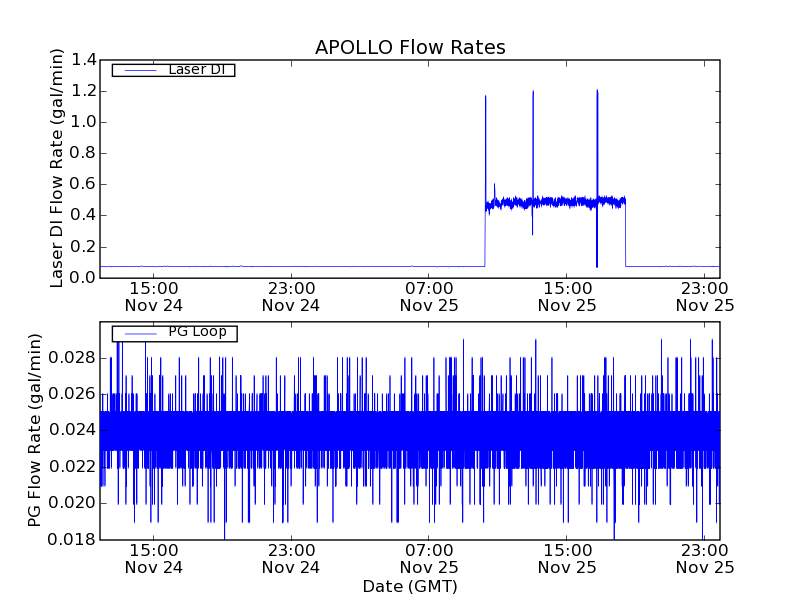This screenshot has width=800, height=600.
Task: Click the APOLLO Flow Rates chart title
Action: click(410, 48)
